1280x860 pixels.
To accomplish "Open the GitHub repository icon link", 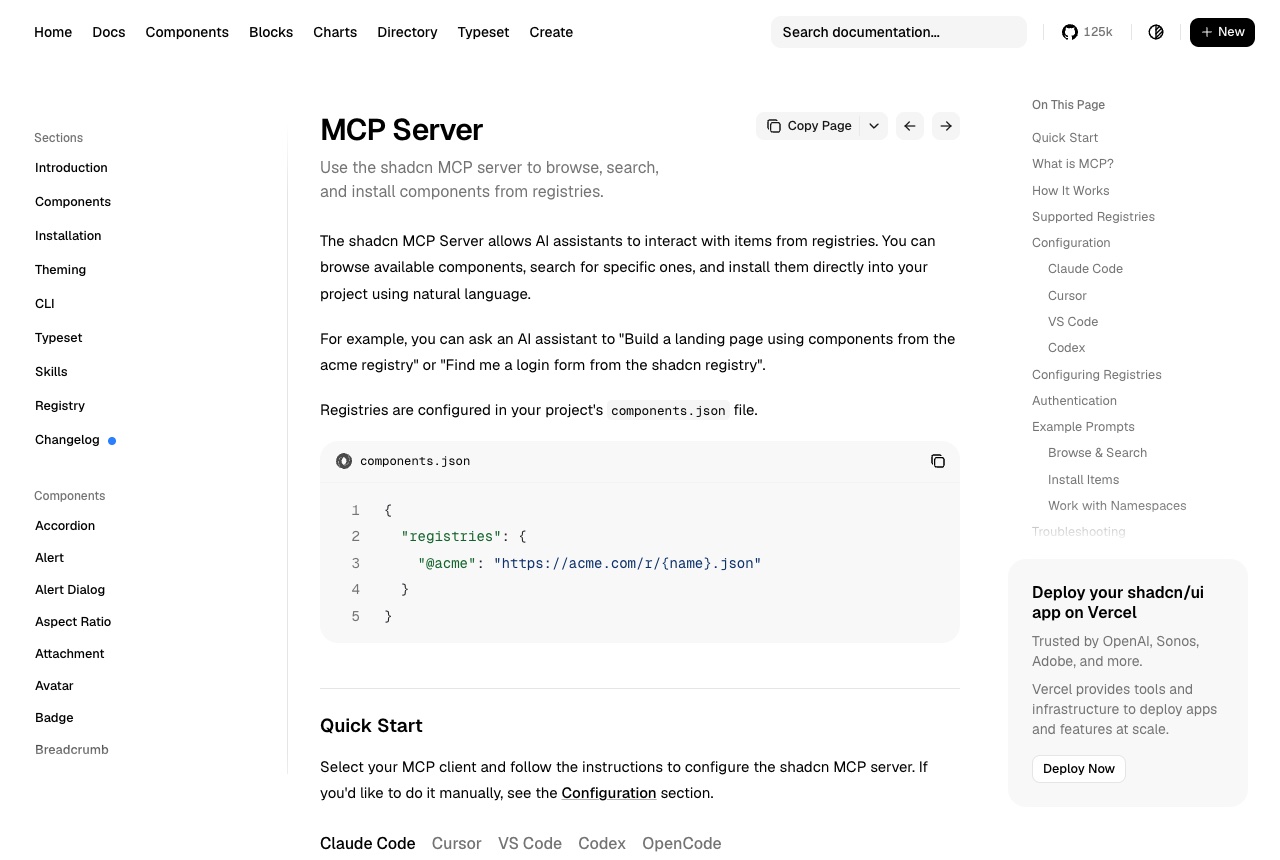I will 1070,32.
